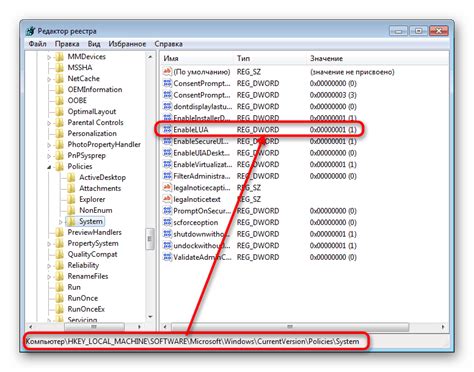474x372 pixels.
Task: Select the EnableLUA value name
Action: (191, 130)
